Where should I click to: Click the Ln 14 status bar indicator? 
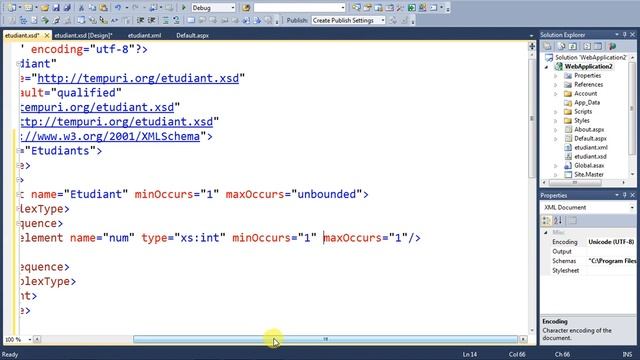tap(469, 354)
